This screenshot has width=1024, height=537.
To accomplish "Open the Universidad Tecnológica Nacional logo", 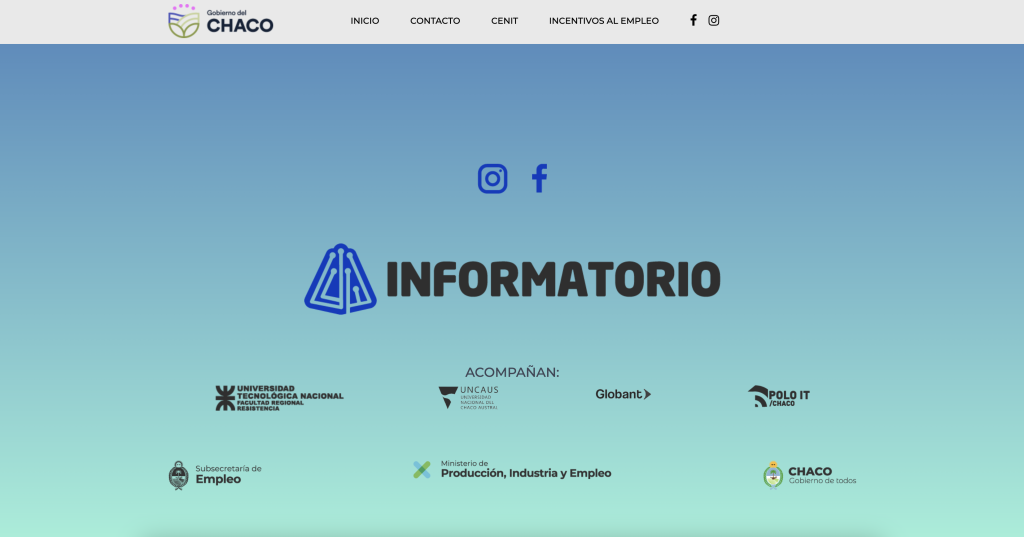I will [x=279, y=397].
